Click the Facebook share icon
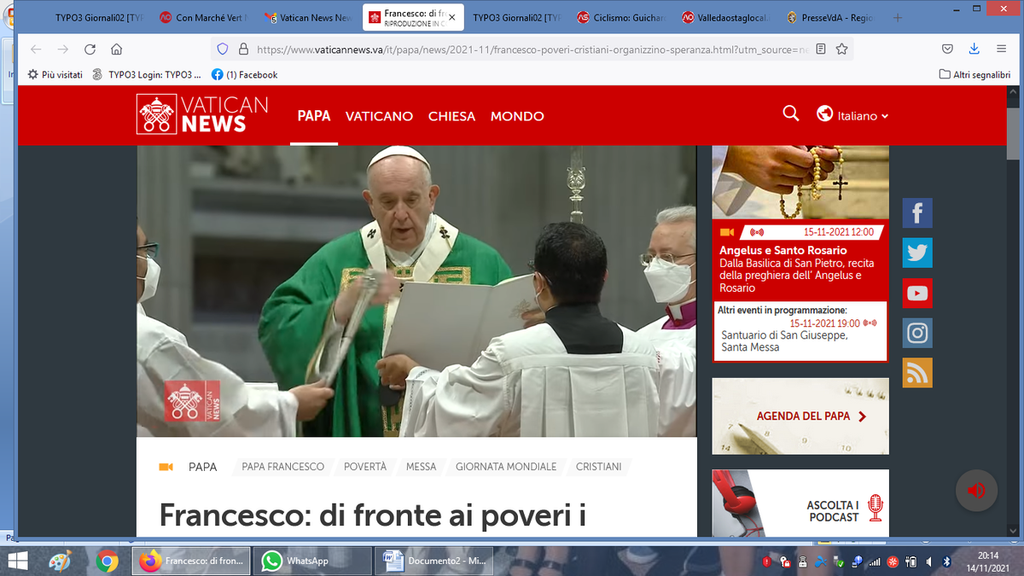 pos(917,213)
